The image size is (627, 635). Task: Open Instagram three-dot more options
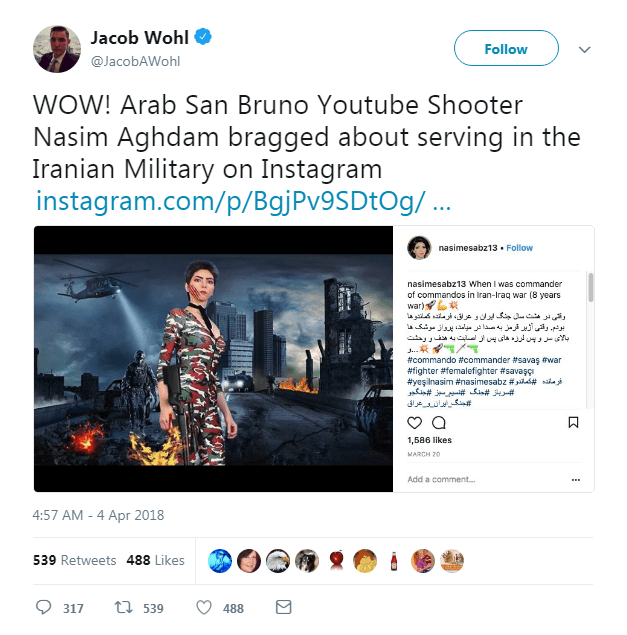tap(576, 480)
